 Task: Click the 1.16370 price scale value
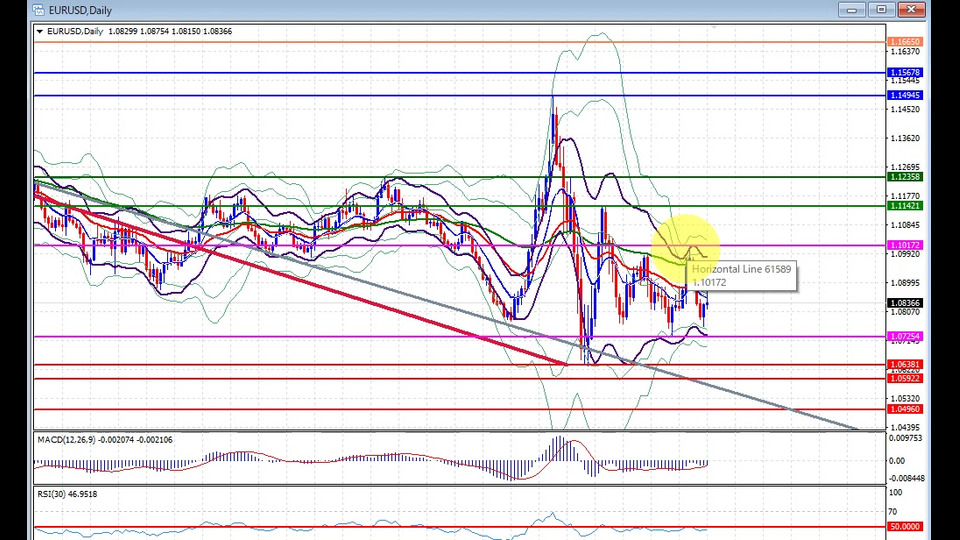[905, 51]
